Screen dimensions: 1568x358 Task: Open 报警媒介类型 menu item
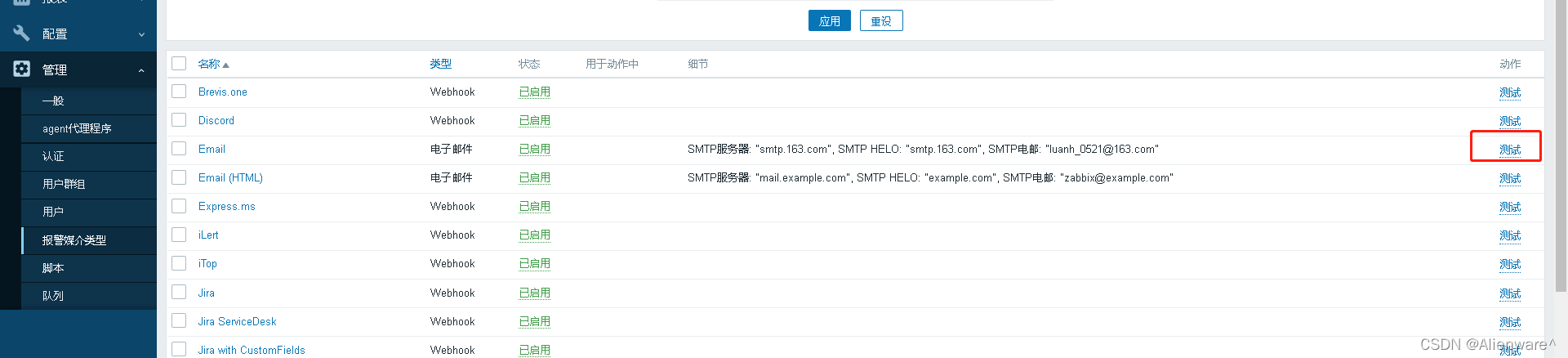click(x=74, y=240)
